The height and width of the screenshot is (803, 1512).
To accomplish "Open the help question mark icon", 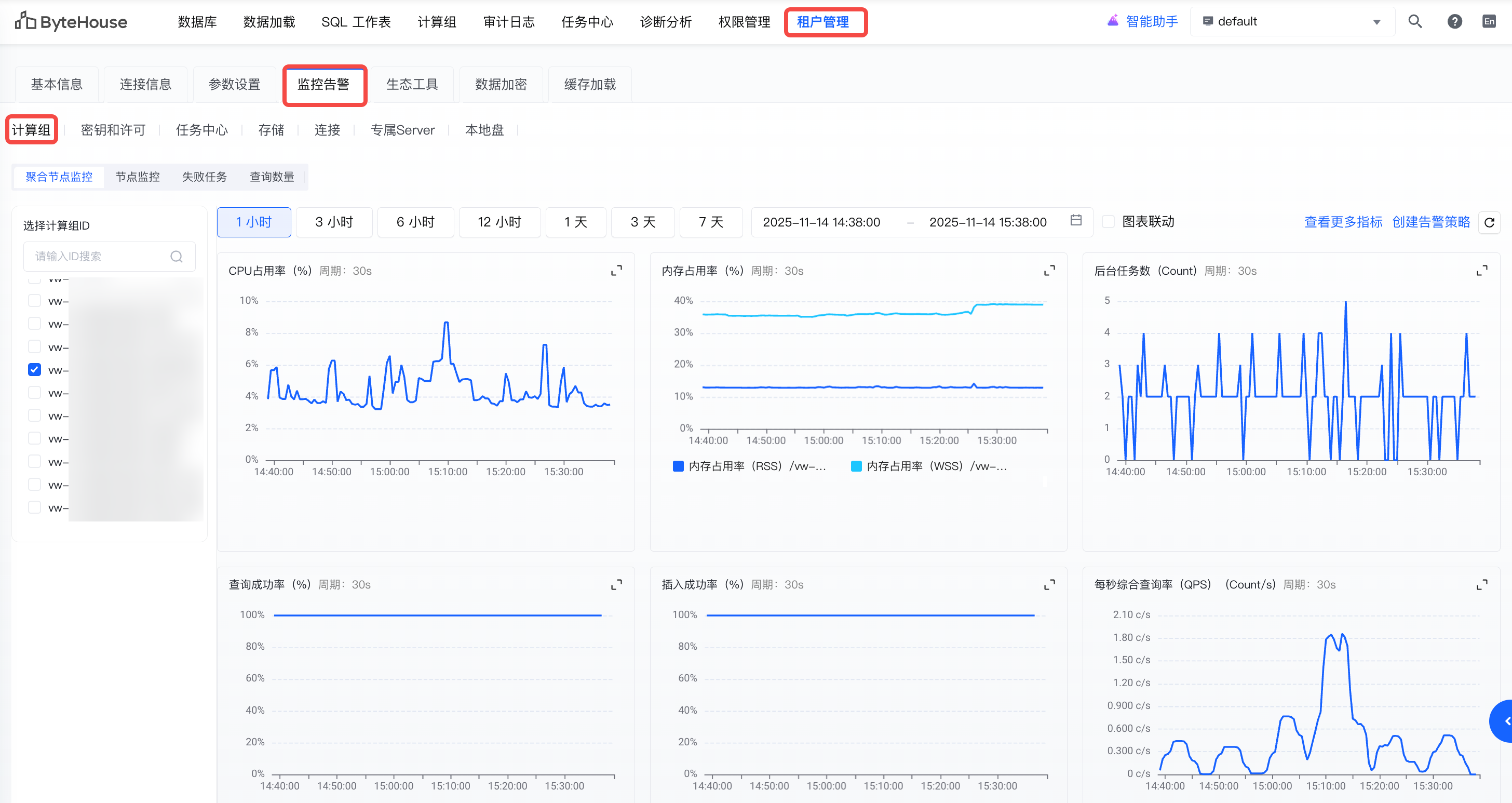I will 1454,22.
